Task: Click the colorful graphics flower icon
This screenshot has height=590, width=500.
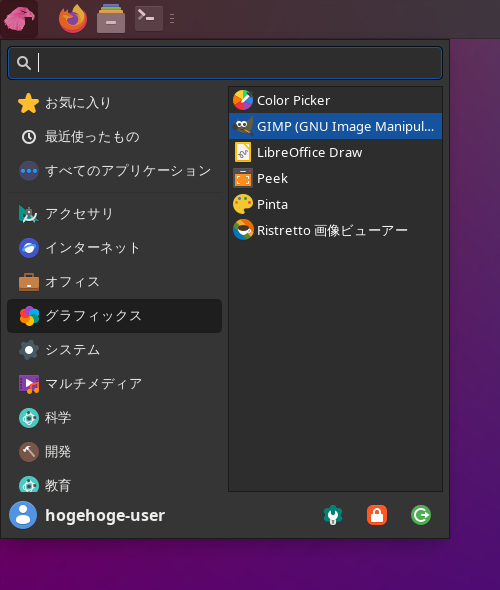Action: [29, 316]
